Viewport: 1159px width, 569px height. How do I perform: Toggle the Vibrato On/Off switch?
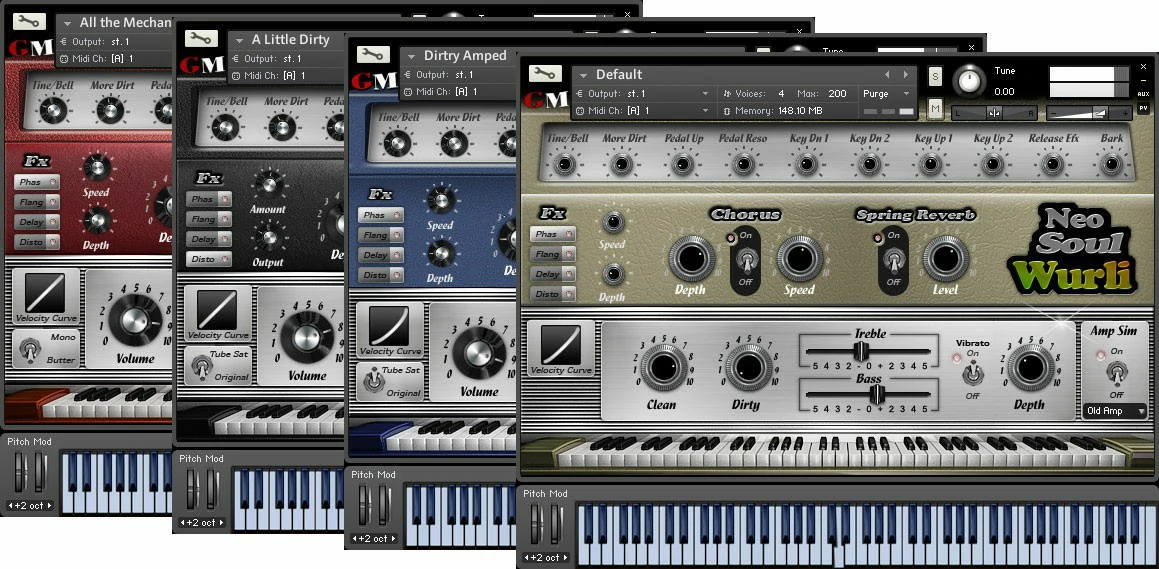[973, 375]
